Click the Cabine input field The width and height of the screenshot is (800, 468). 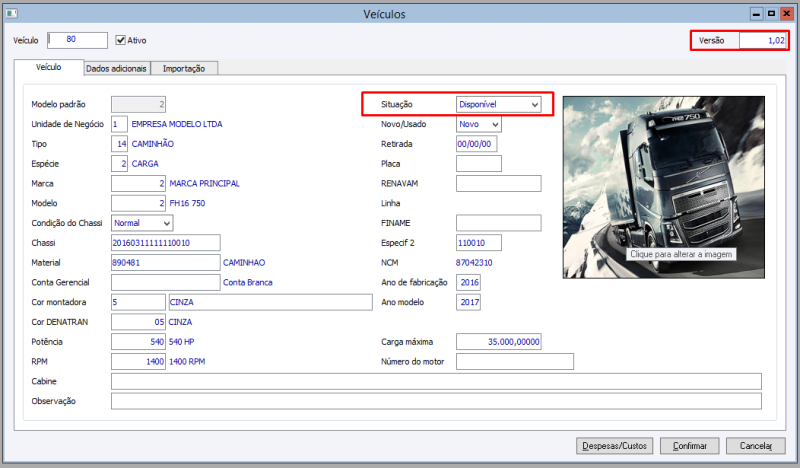coord(436,381)
